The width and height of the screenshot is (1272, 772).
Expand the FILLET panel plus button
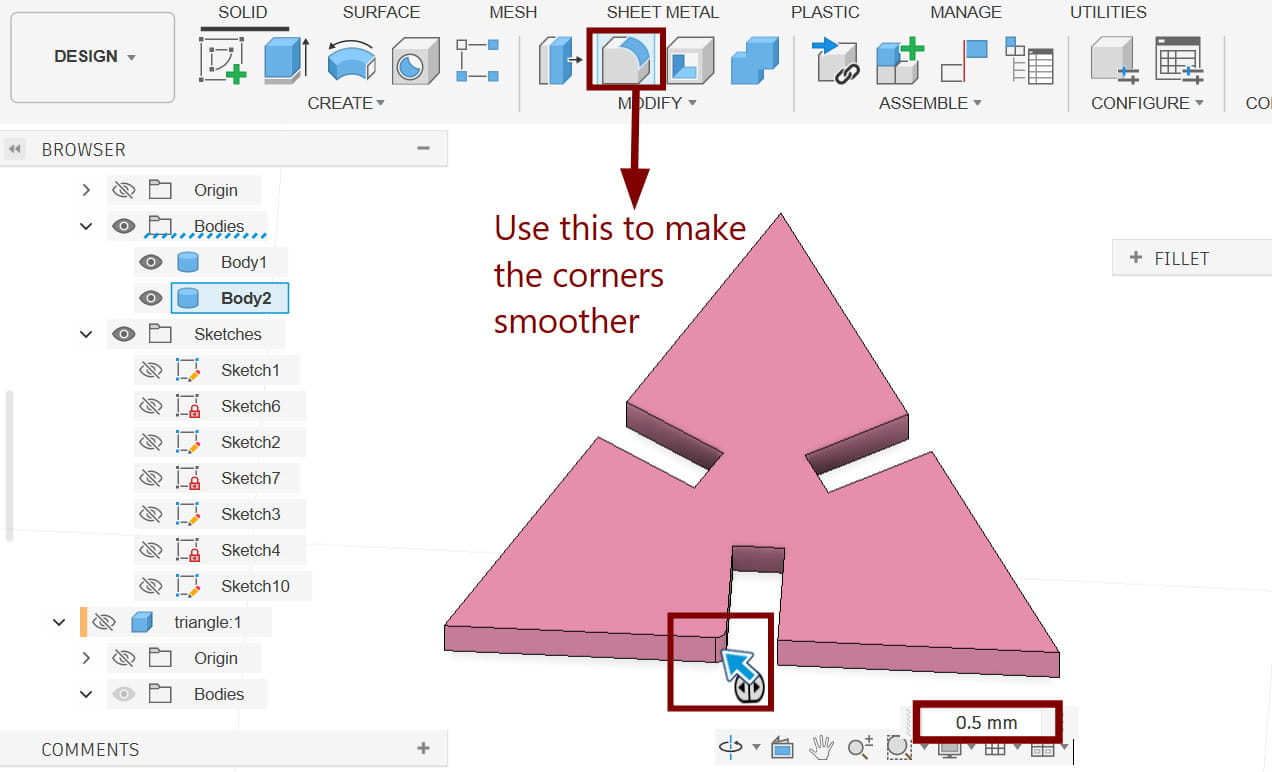(1135, 258)
